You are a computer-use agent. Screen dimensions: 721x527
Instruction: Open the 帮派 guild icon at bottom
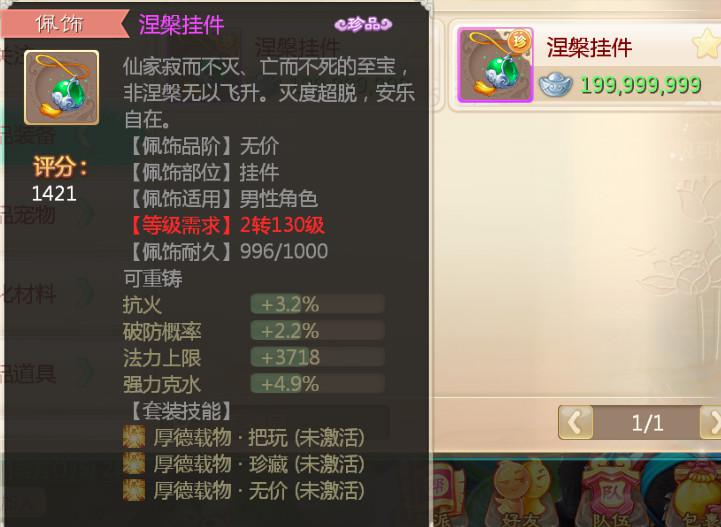coord(444,494)
